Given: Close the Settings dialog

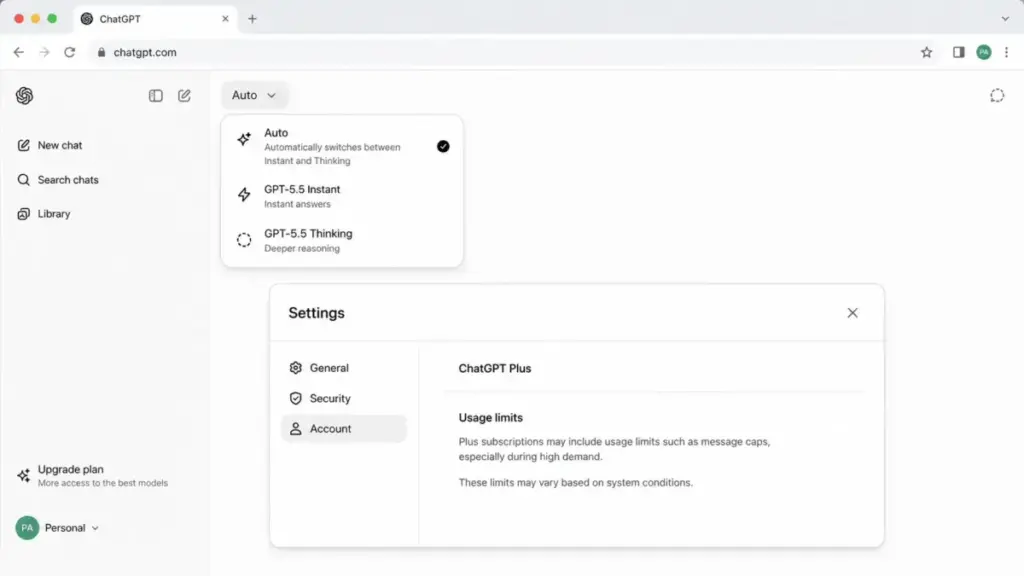Looking at the screenshot, I should [x=852, y=313].
